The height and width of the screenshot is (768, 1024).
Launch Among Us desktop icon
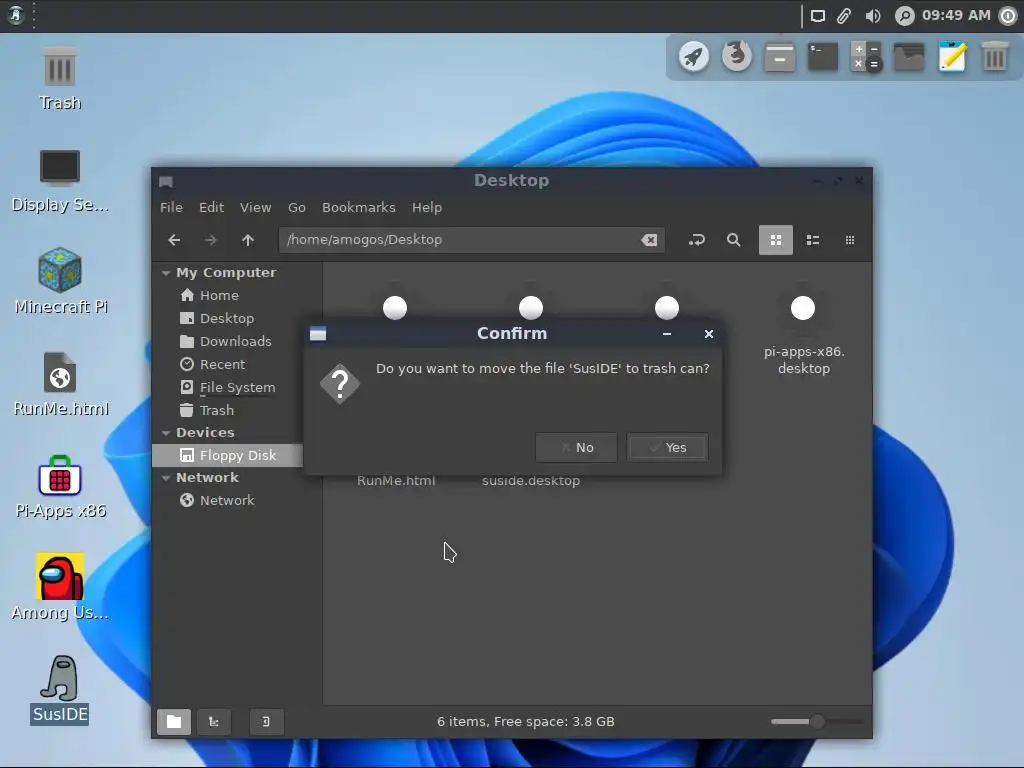click(x=60, y=588)
